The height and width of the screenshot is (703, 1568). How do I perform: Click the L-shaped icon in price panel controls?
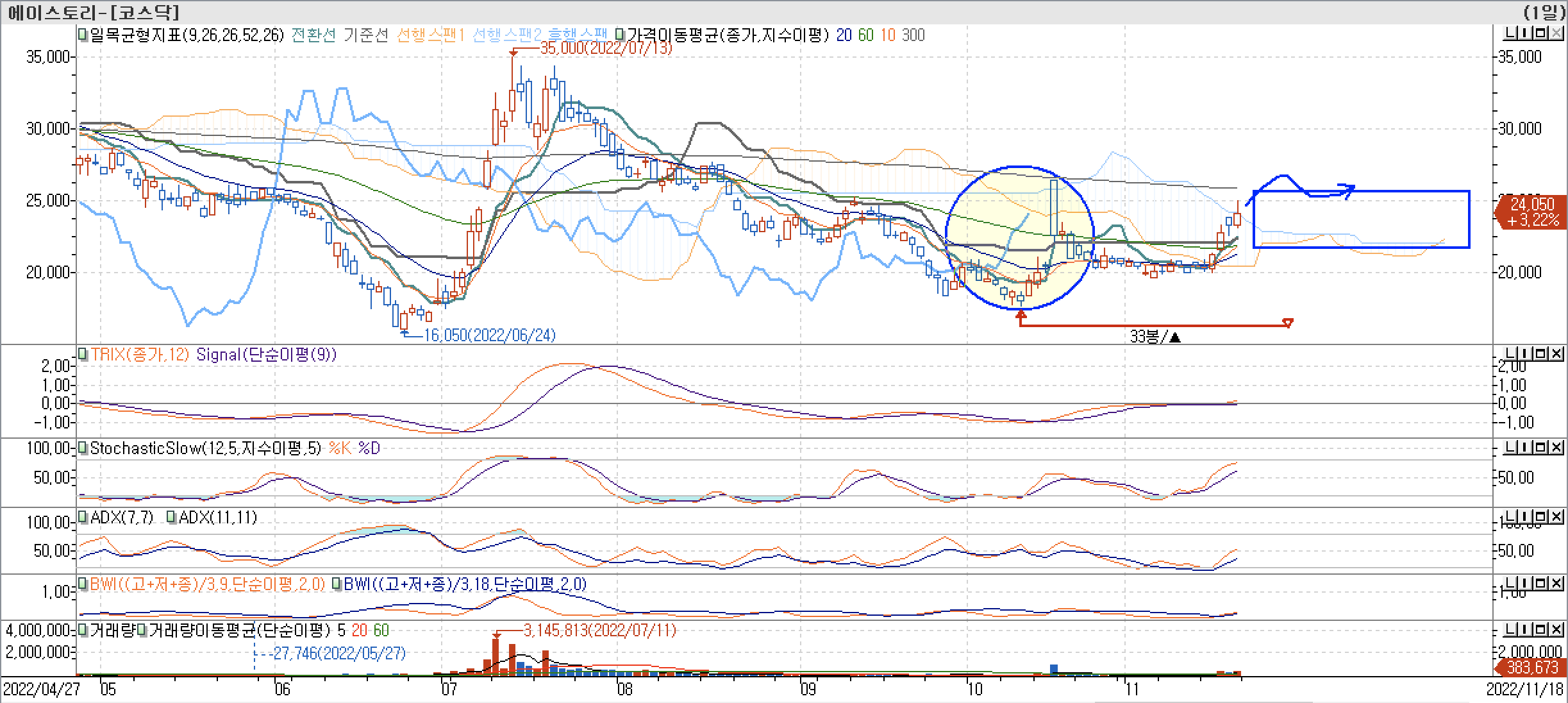[1511, 33]
